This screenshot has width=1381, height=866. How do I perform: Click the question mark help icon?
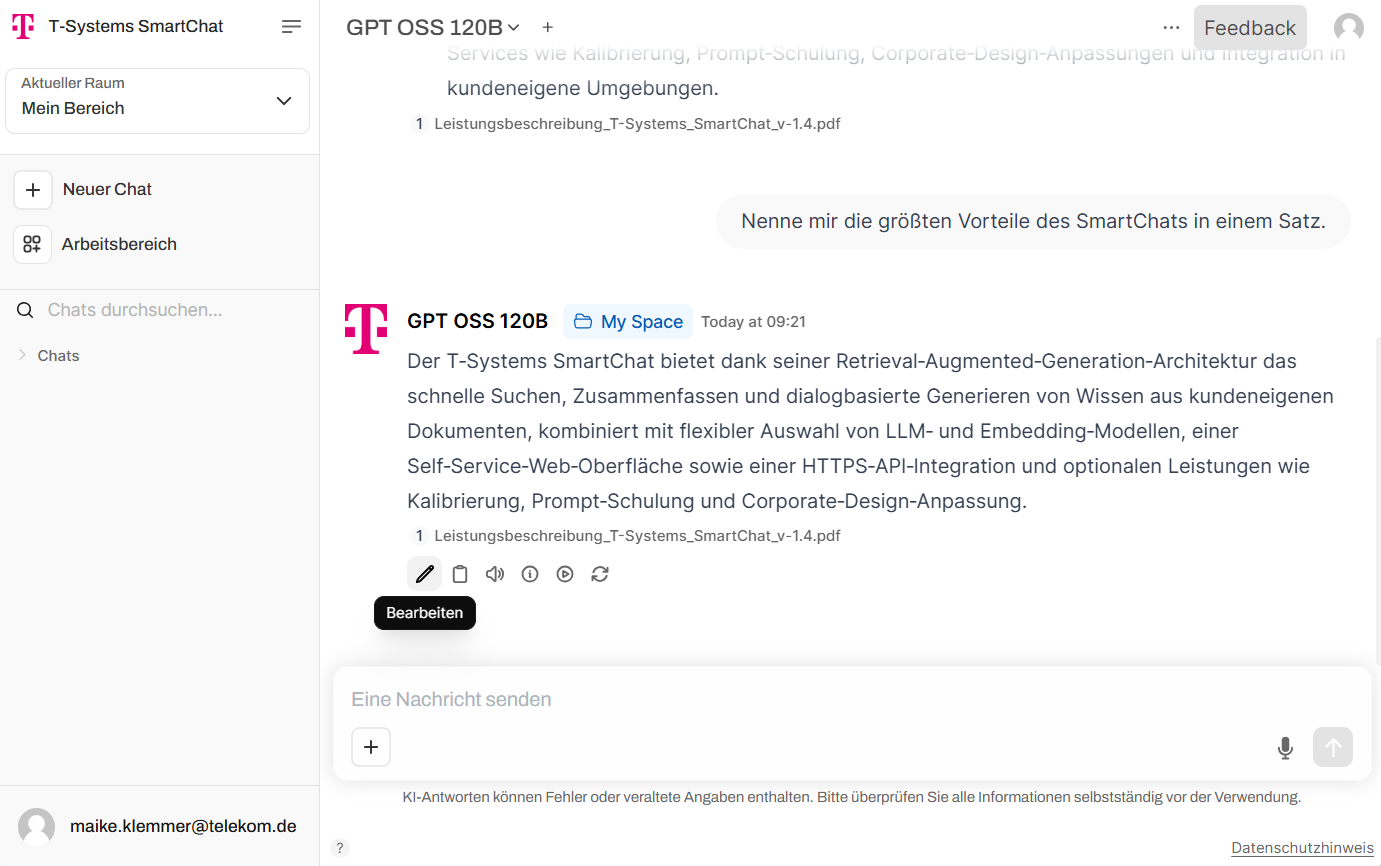click(x=340, y=848)
